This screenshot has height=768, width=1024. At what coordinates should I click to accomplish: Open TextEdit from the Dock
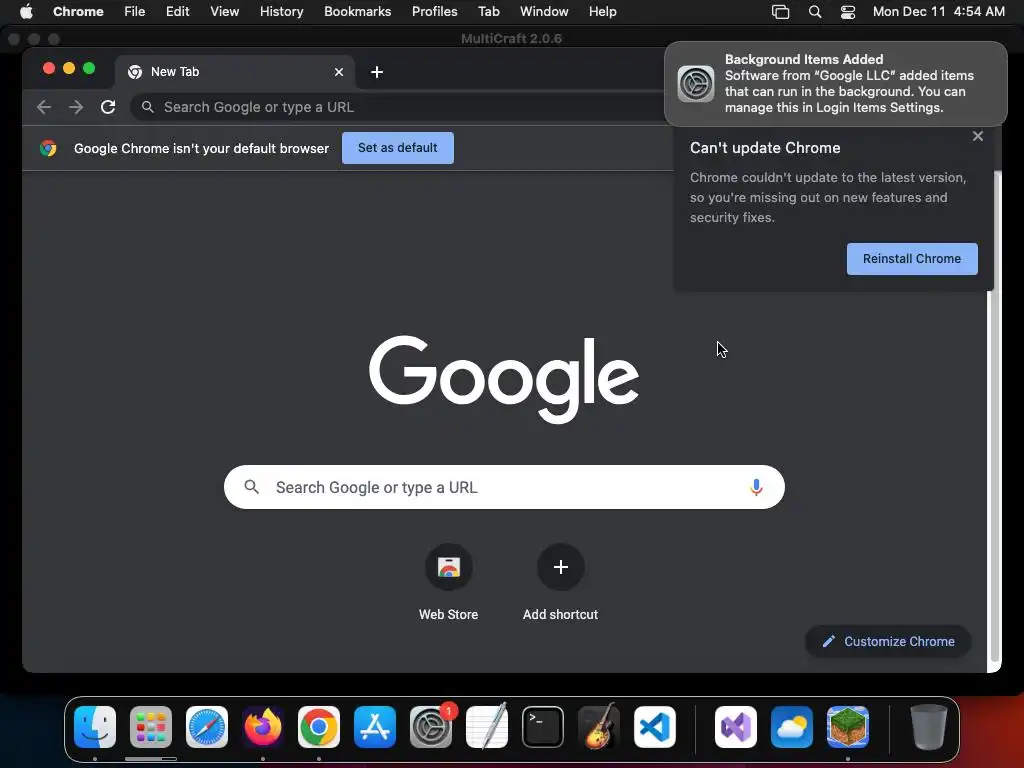pos(487,727)
